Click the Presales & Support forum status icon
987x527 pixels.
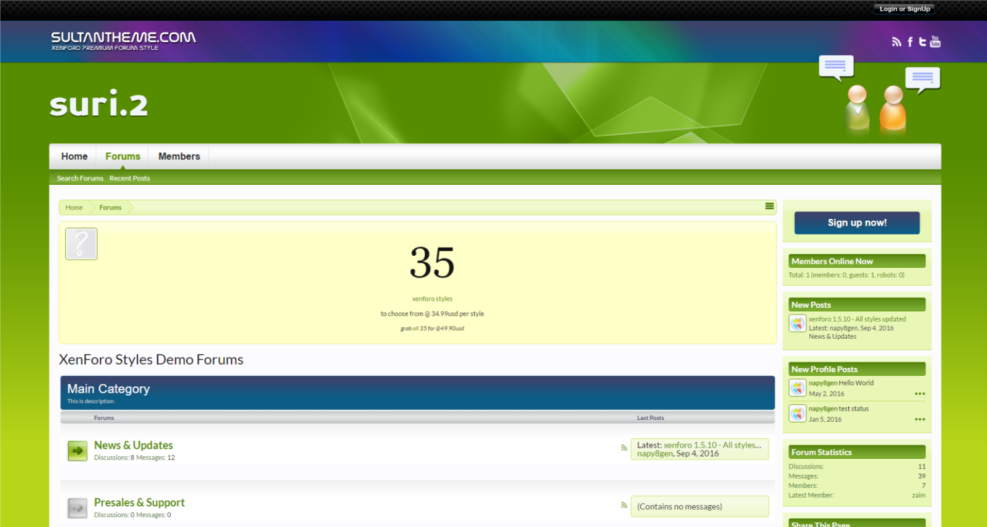(78, 508)
